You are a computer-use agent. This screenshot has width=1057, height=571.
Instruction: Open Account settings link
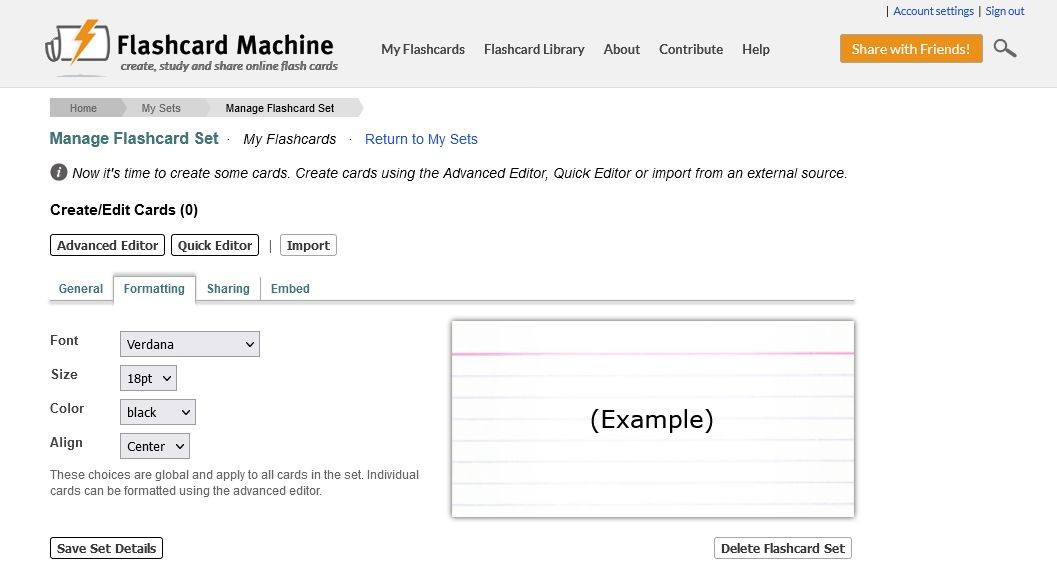coord(933,11)
